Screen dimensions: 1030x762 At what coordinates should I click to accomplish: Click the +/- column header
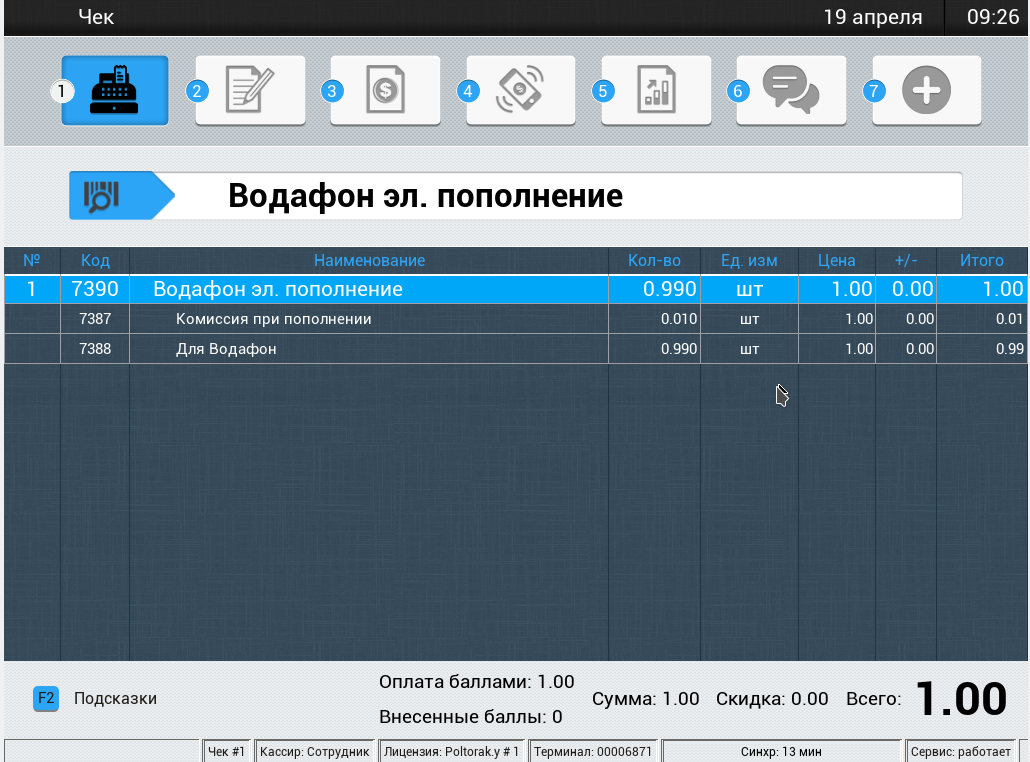(906, 261)
